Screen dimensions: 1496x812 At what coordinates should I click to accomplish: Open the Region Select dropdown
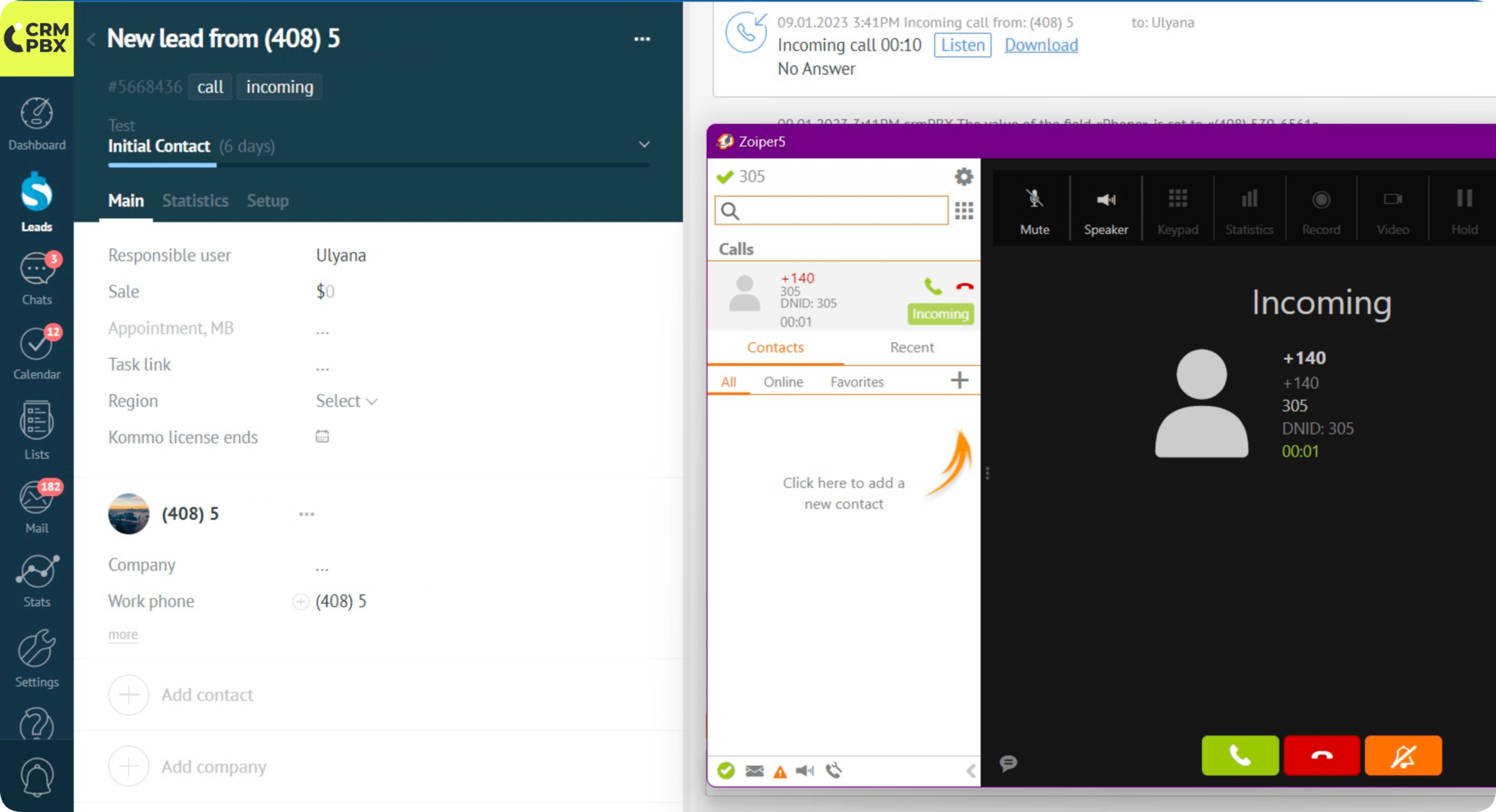coord(346,402)
